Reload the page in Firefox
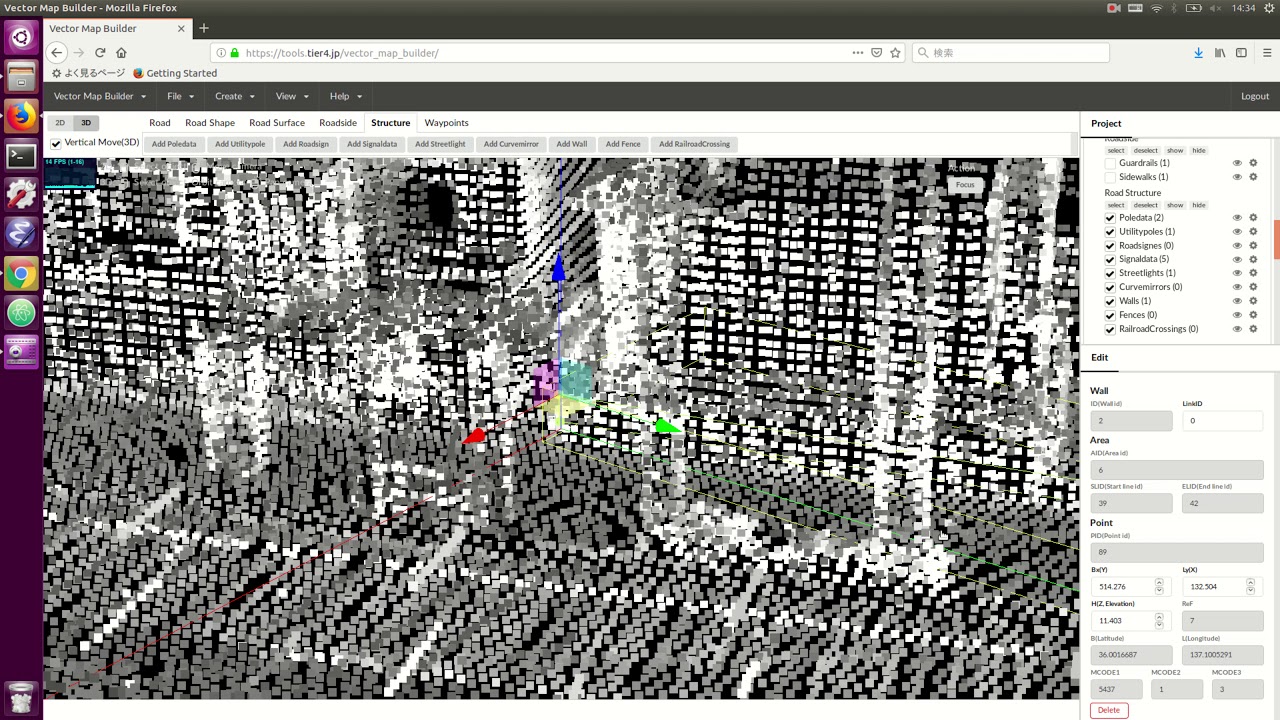The width and height of the screenshot is (1280, 720). tap(100, 53)
